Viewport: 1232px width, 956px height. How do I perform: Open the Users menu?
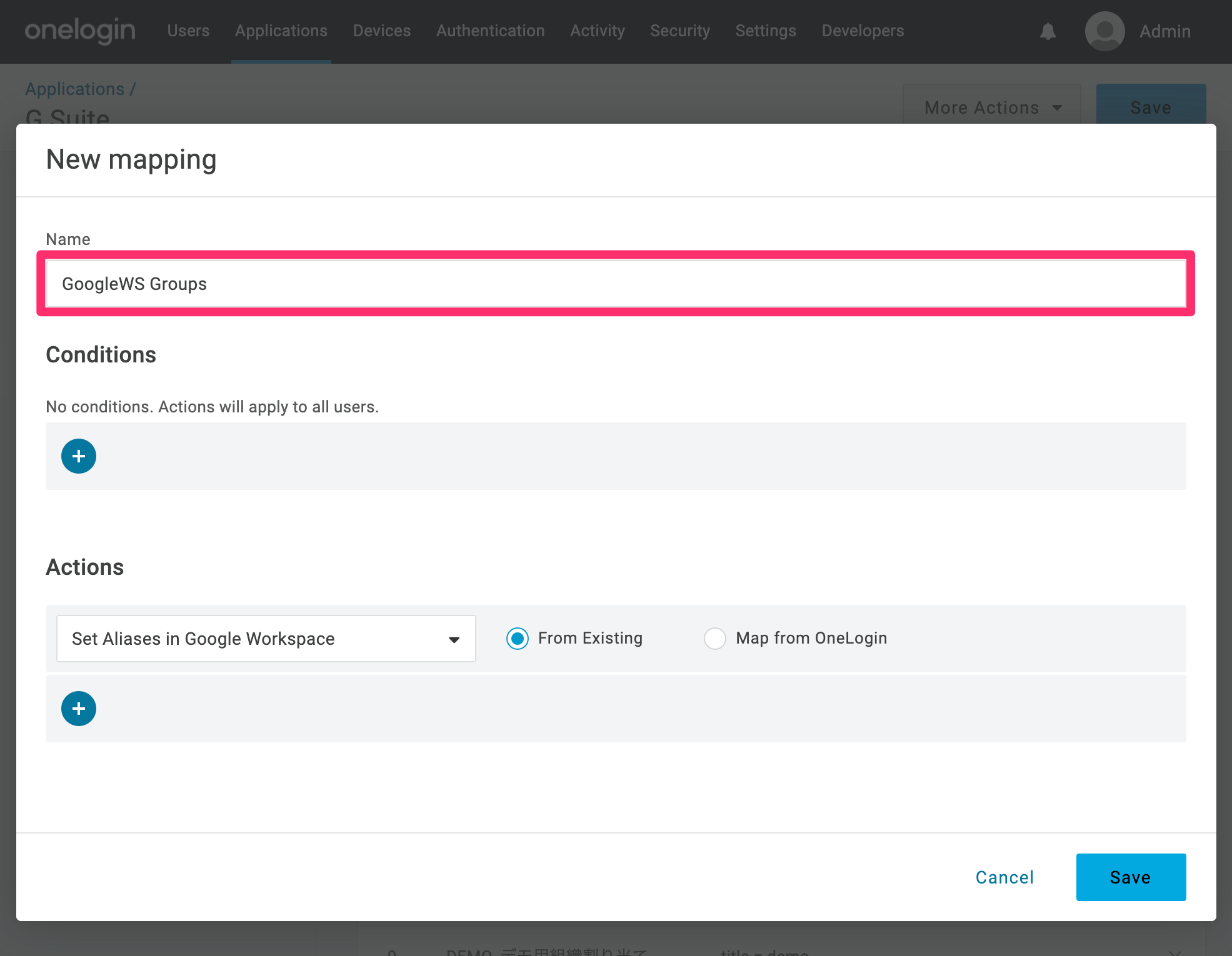(188, 31)
